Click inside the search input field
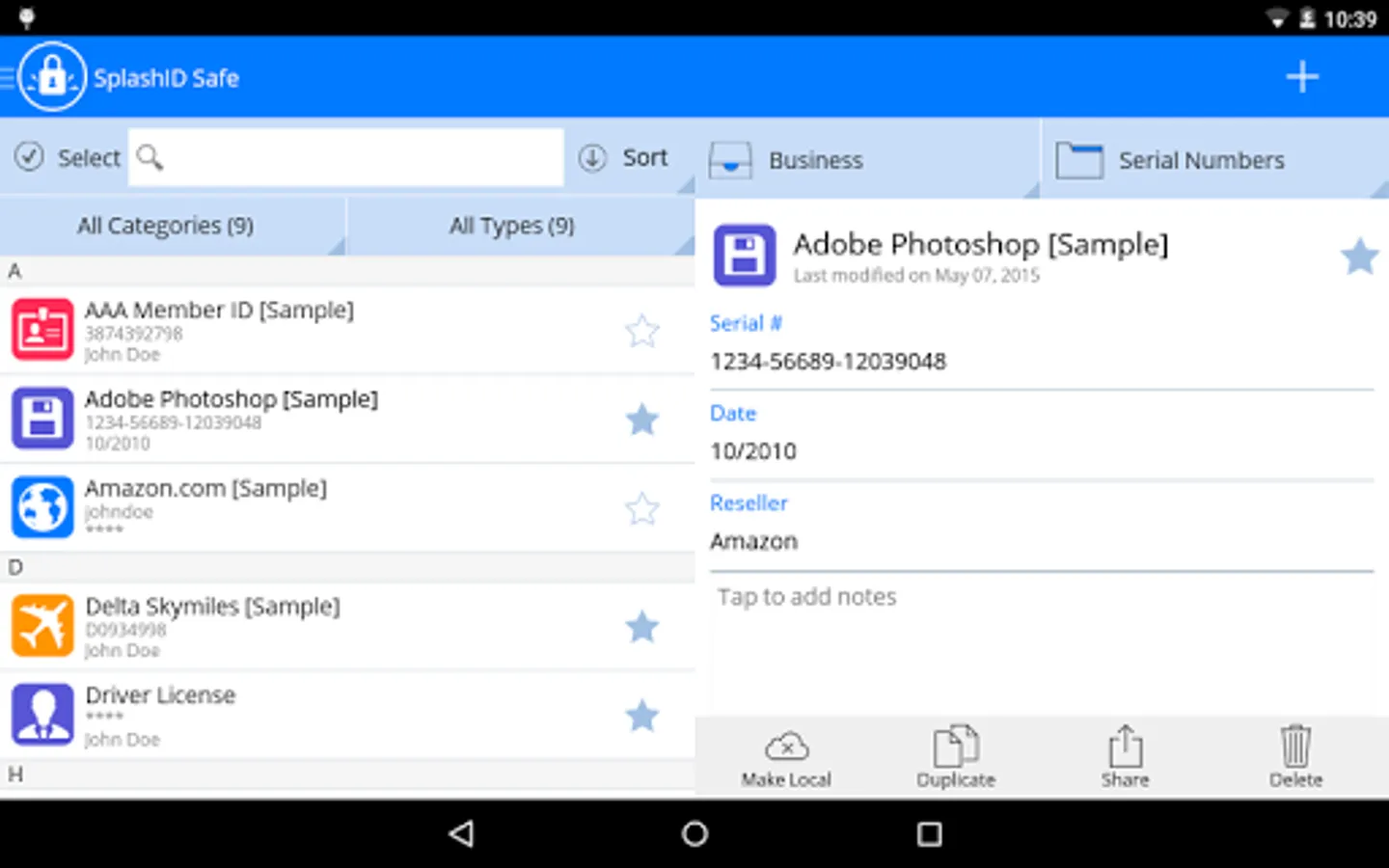The width and height of the screenshot is (1389, 868). point(346,157)
